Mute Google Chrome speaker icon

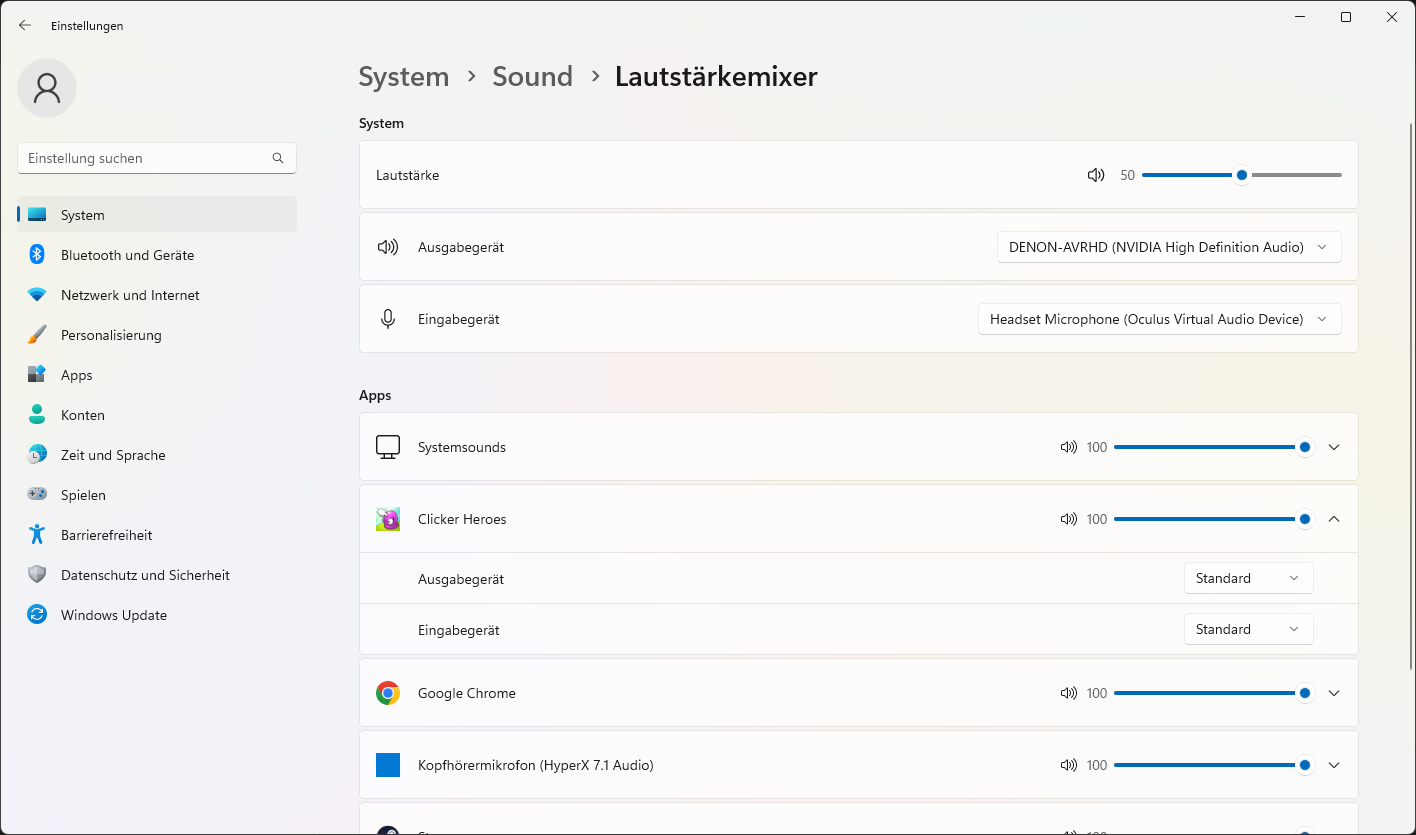(1069, 693)
